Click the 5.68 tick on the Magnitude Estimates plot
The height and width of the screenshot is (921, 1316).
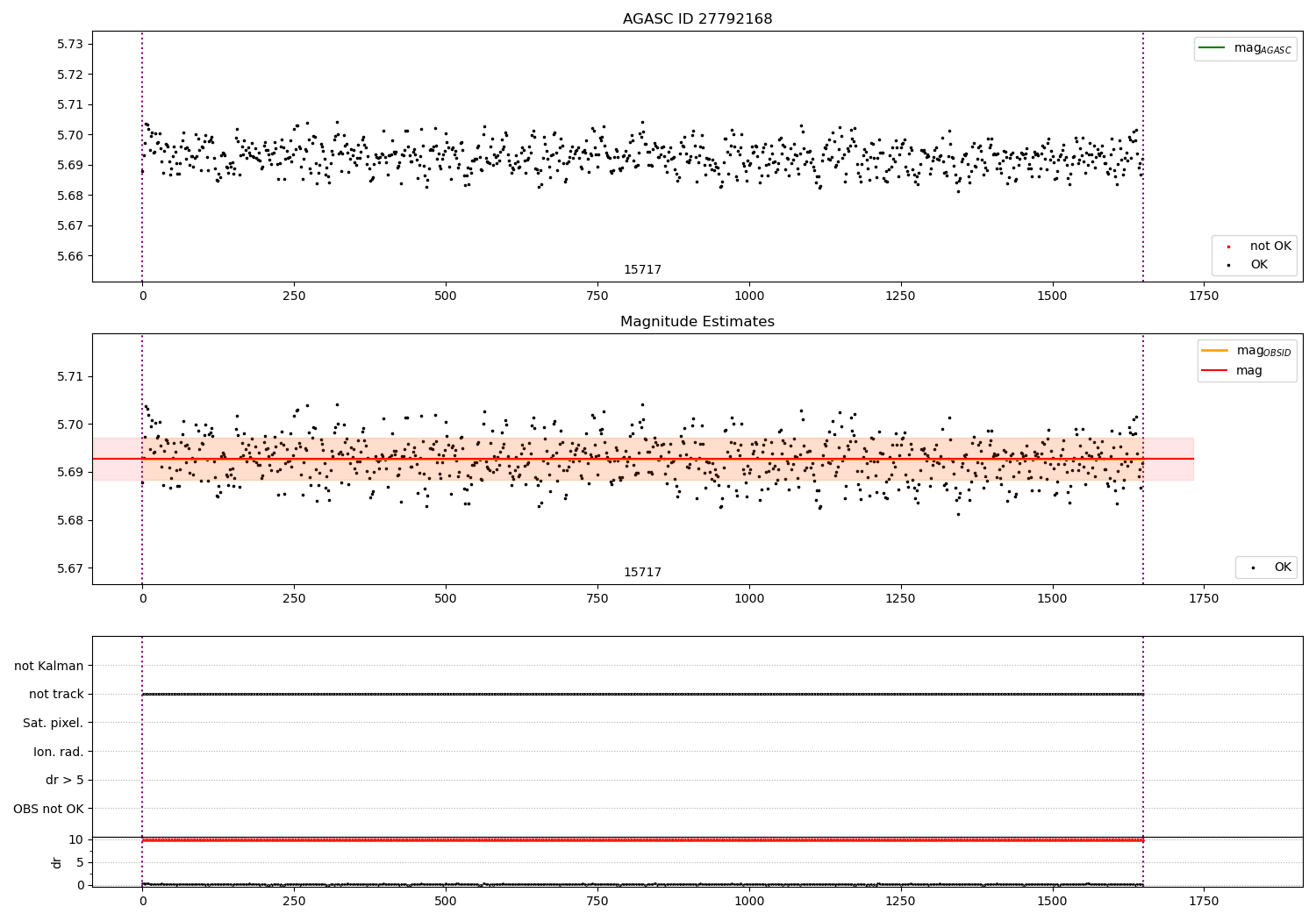69,520
